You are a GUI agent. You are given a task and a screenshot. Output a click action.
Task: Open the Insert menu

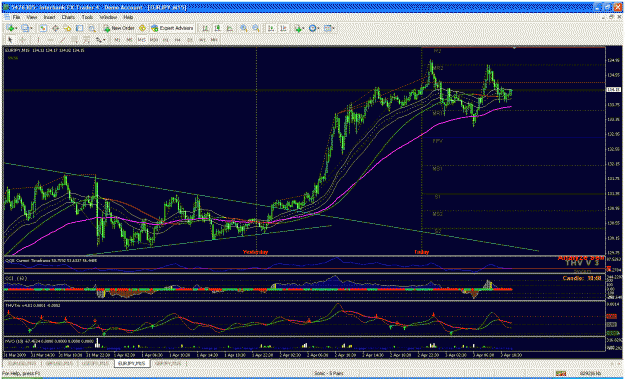[49, 18]
